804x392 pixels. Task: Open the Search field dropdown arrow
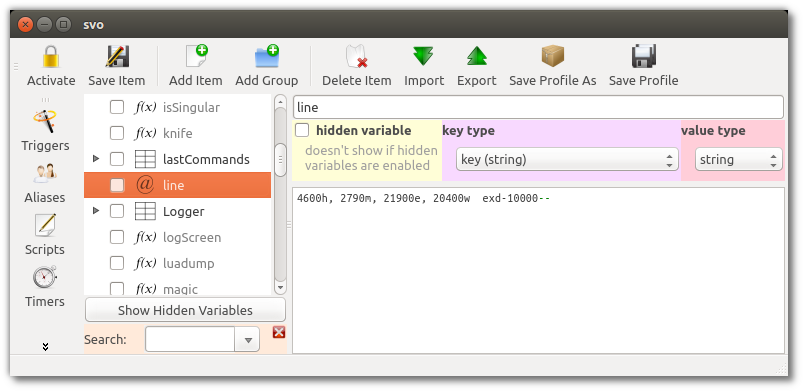(x=248, y=340)
